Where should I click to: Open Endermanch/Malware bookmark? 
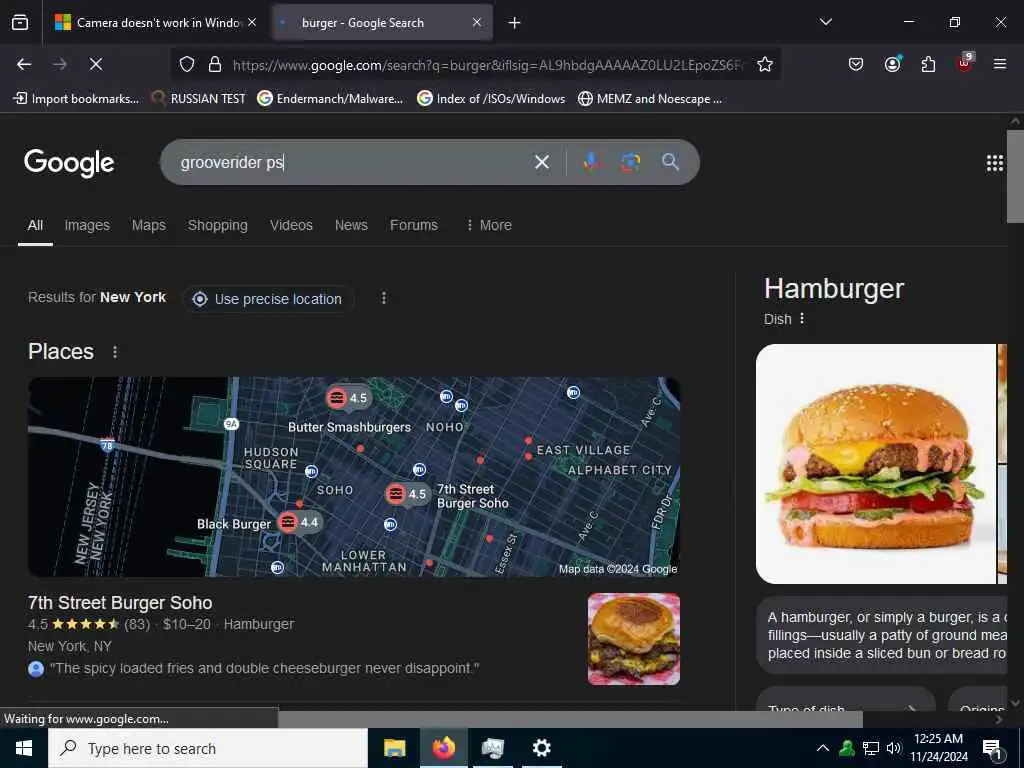pyautogui.click(x=330, y=99)
